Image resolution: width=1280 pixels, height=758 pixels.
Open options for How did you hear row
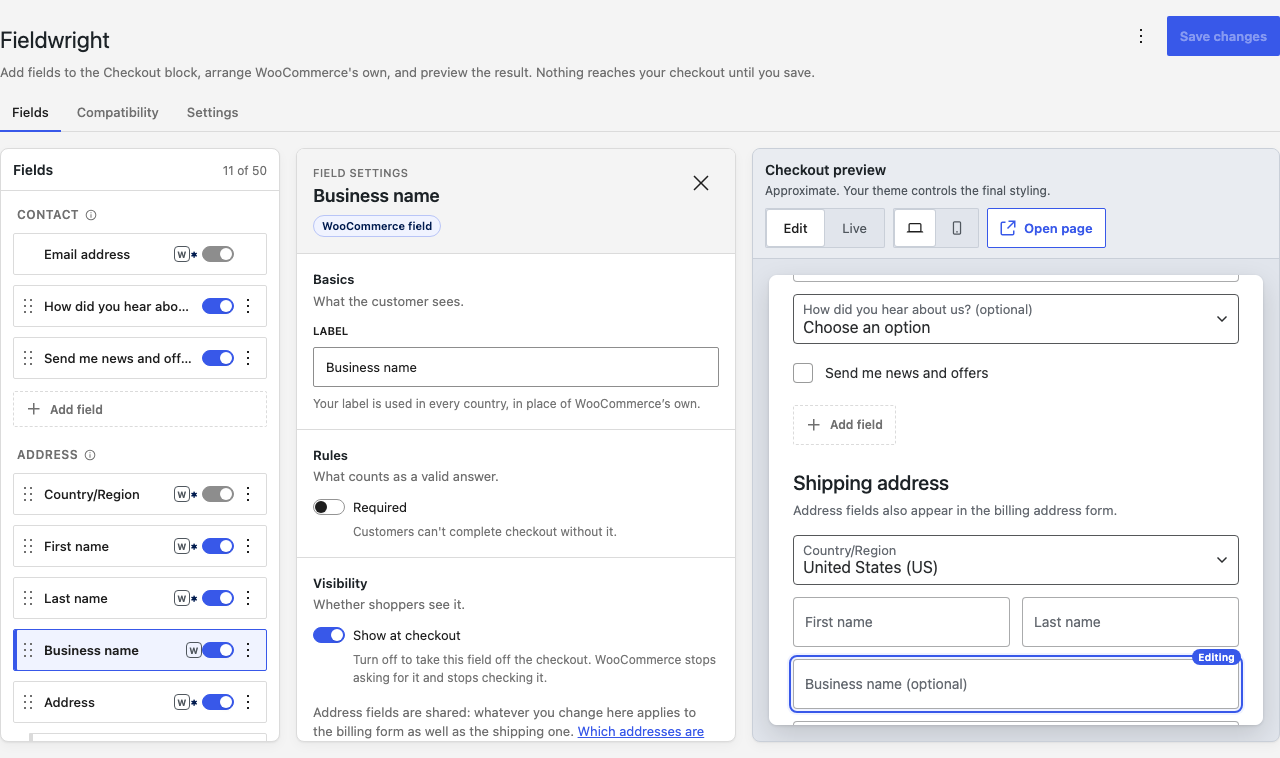click(x=249, y=306)
